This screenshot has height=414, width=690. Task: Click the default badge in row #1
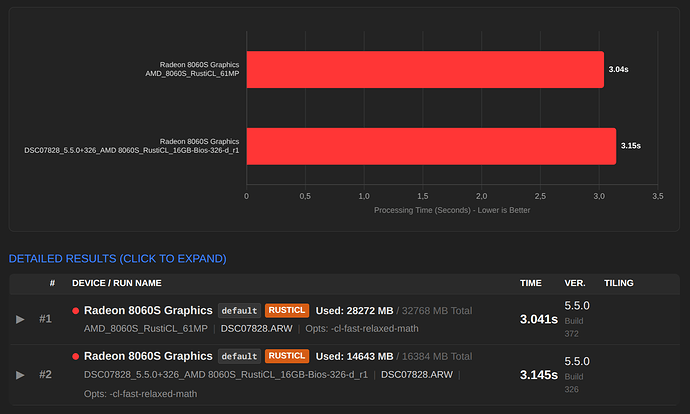(x=239, y=311)
